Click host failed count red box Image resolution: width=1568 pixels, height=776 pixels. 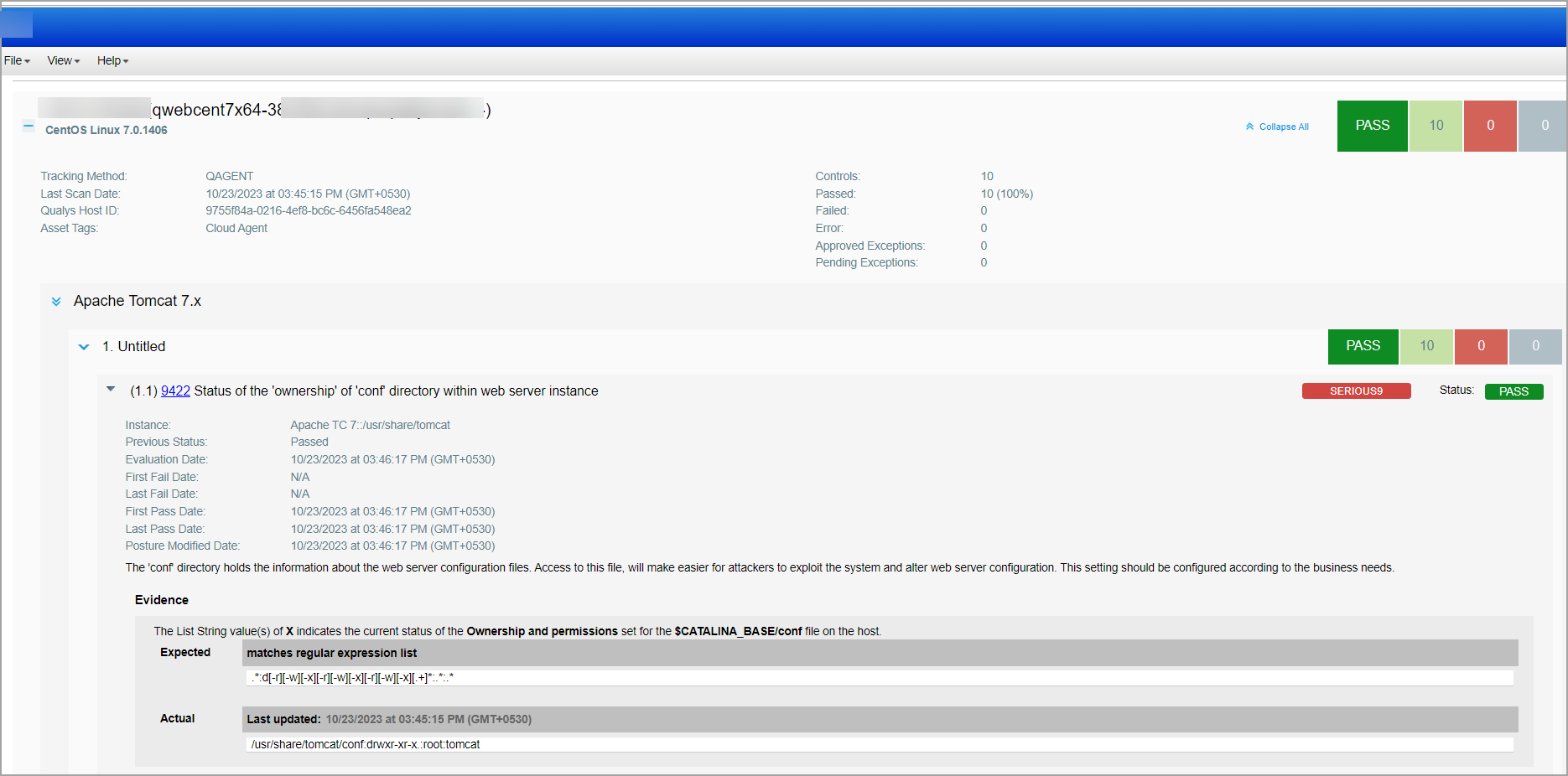(1490, 126)
